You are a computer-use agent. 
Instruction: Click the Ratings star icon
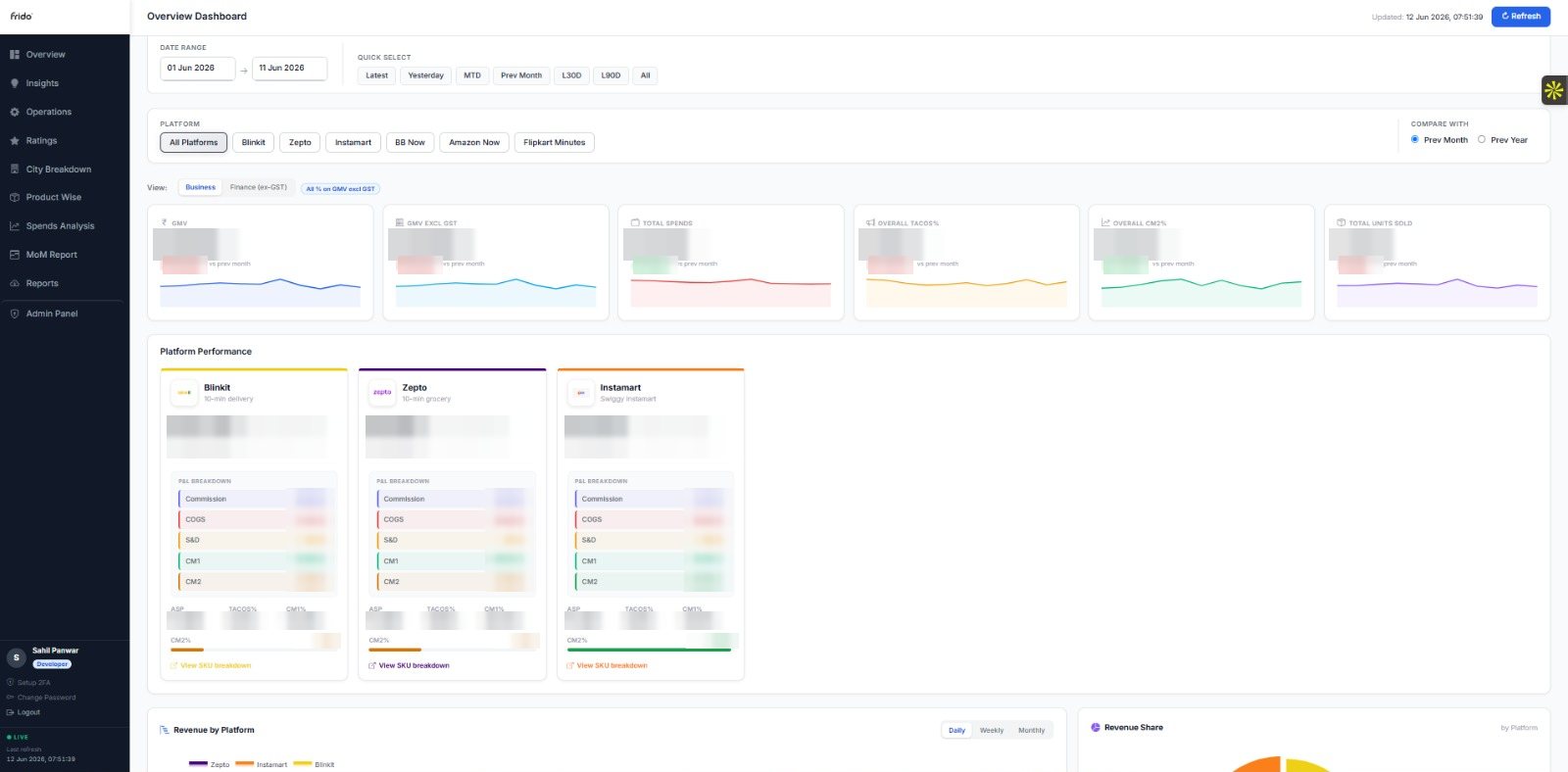pos(15,141)
